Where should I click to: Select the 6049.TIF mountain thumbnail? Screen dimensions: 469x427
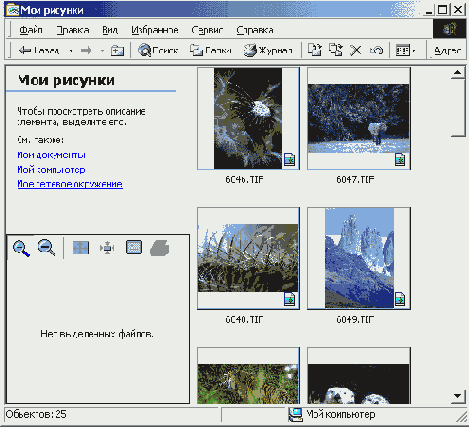click(x=359, y=258)
